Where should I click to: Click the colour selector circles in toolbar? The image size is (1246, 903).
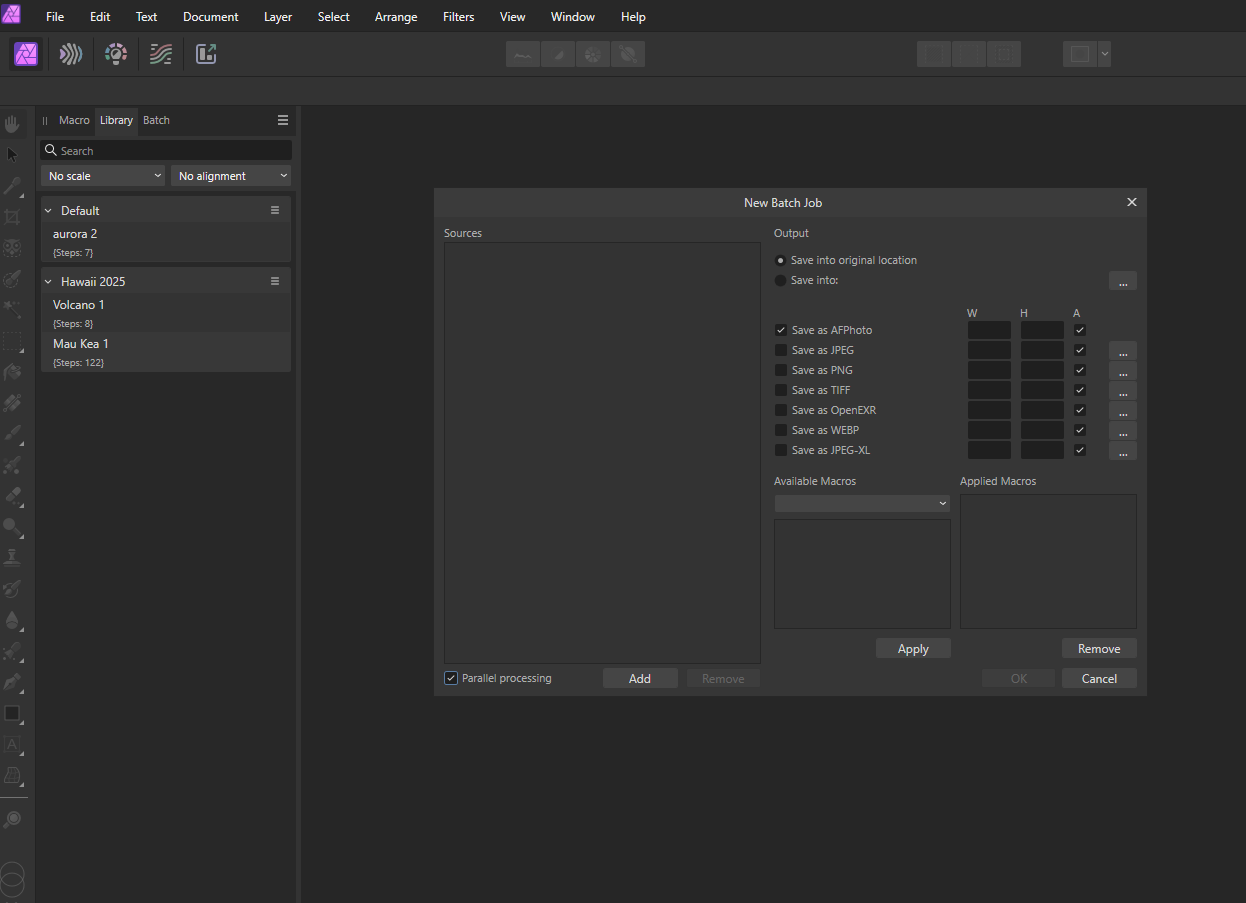[12, 882]
